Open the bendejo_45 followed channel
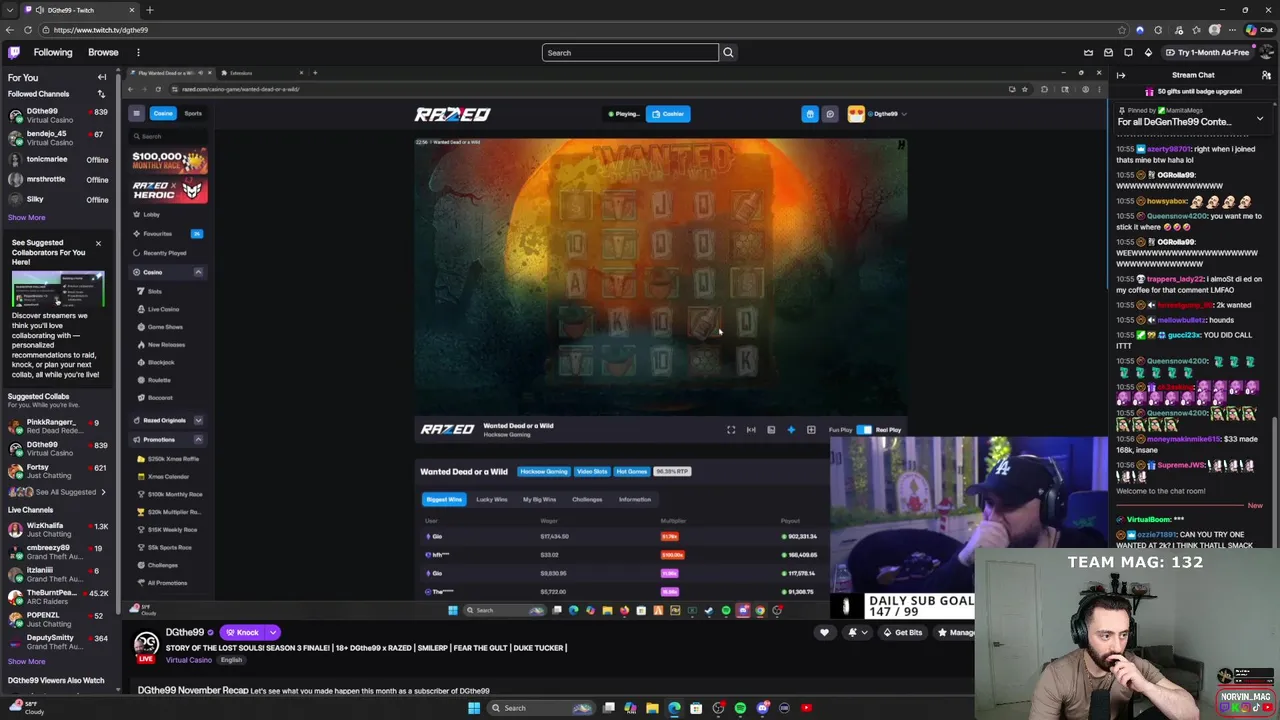 58,137
